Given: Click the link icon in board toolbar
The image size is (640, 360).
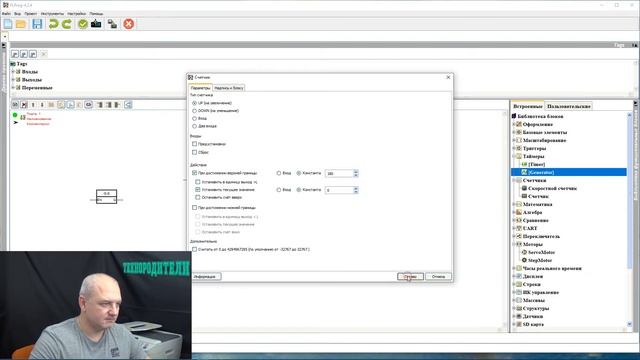Looking at the screenshot, I should 89,105.
